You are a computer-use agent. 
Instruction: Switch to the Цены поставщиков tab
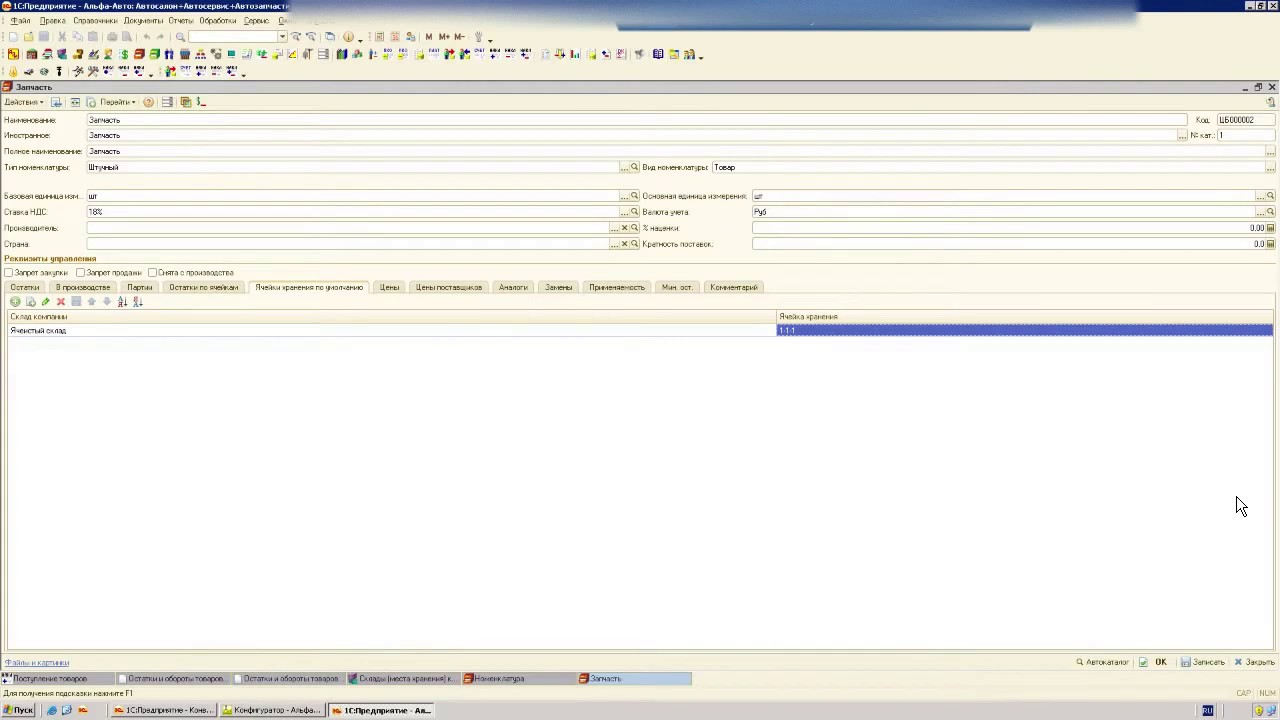pyautogui.click(x=449, y=288)
